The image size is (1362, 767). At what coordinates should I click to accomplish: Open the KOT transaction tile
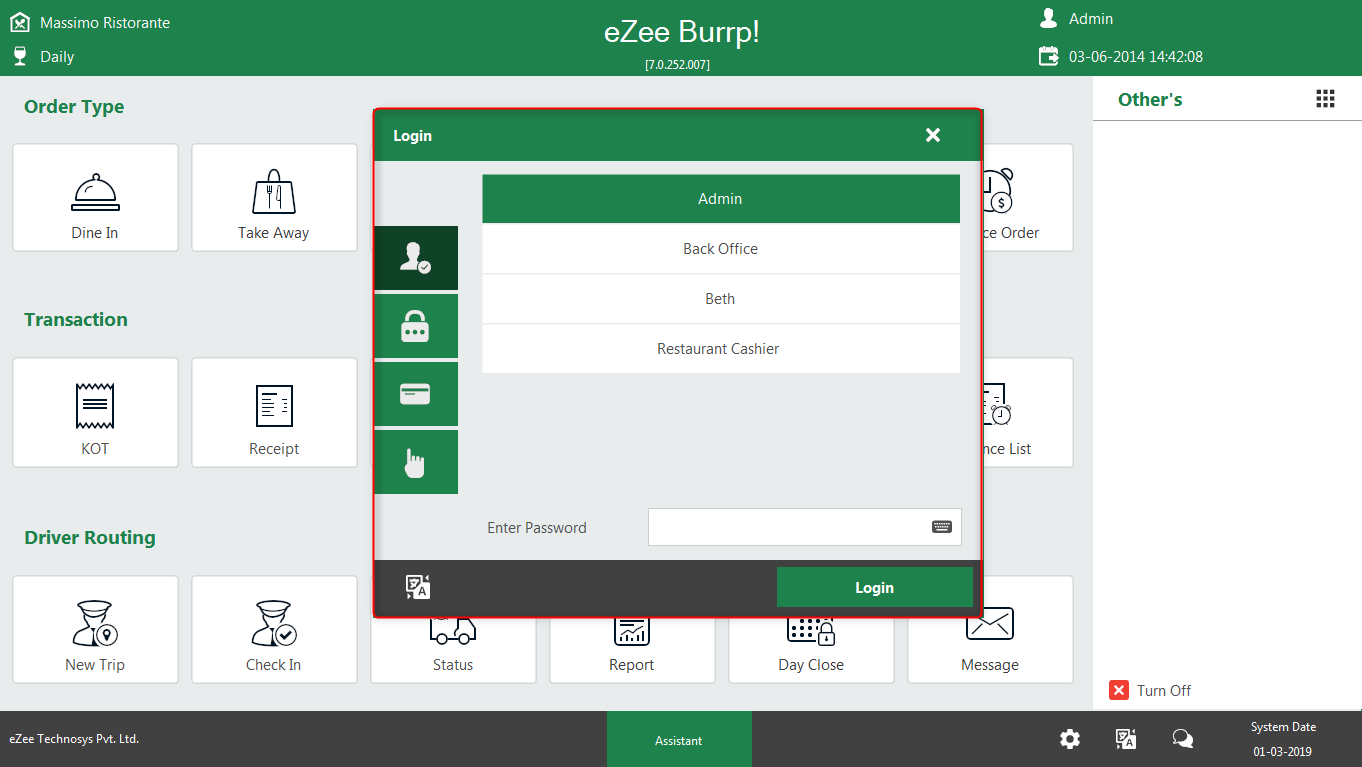[x=95, y=412]
